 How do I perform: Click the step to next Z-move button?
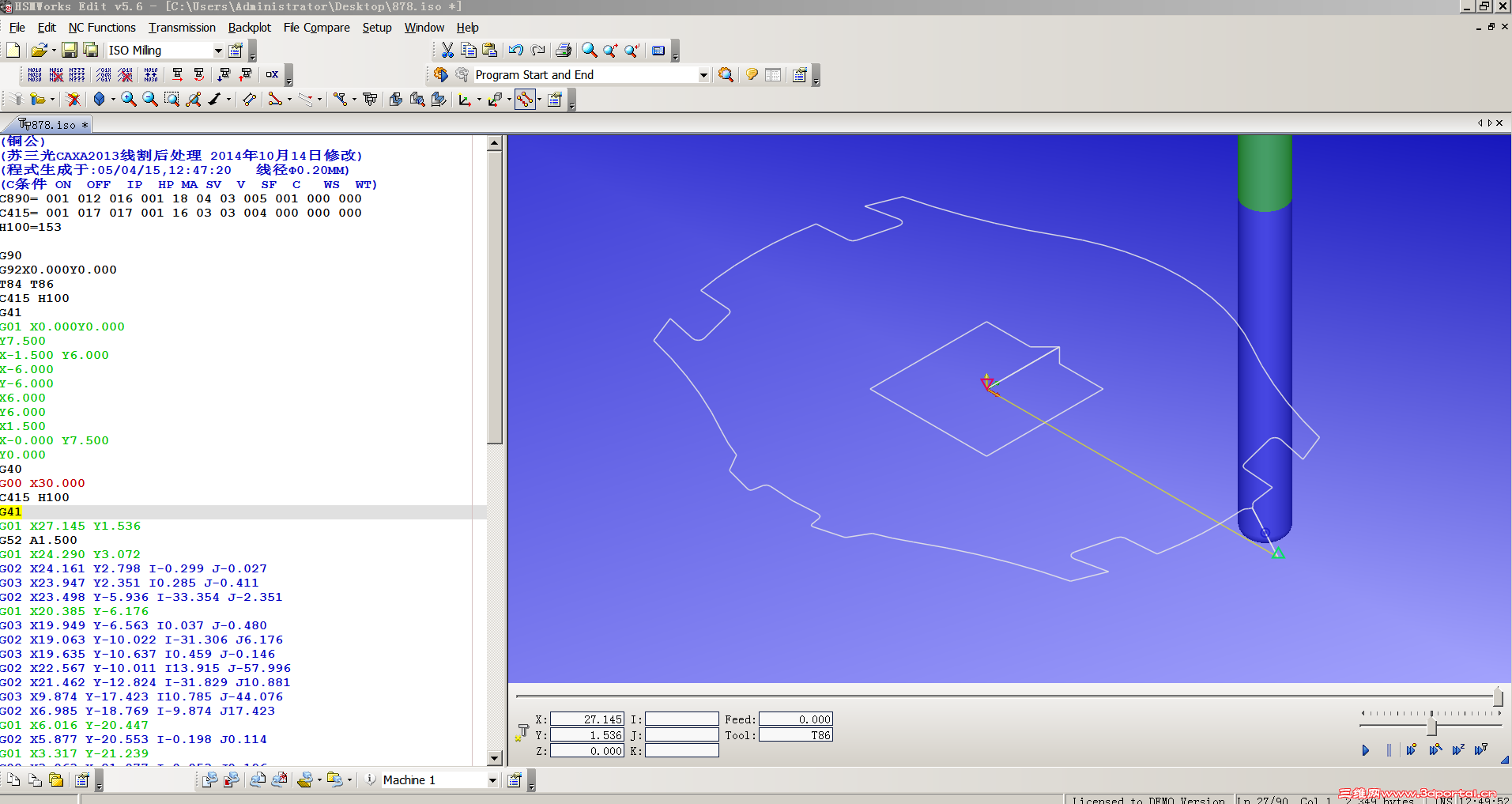coord(1458,750)
